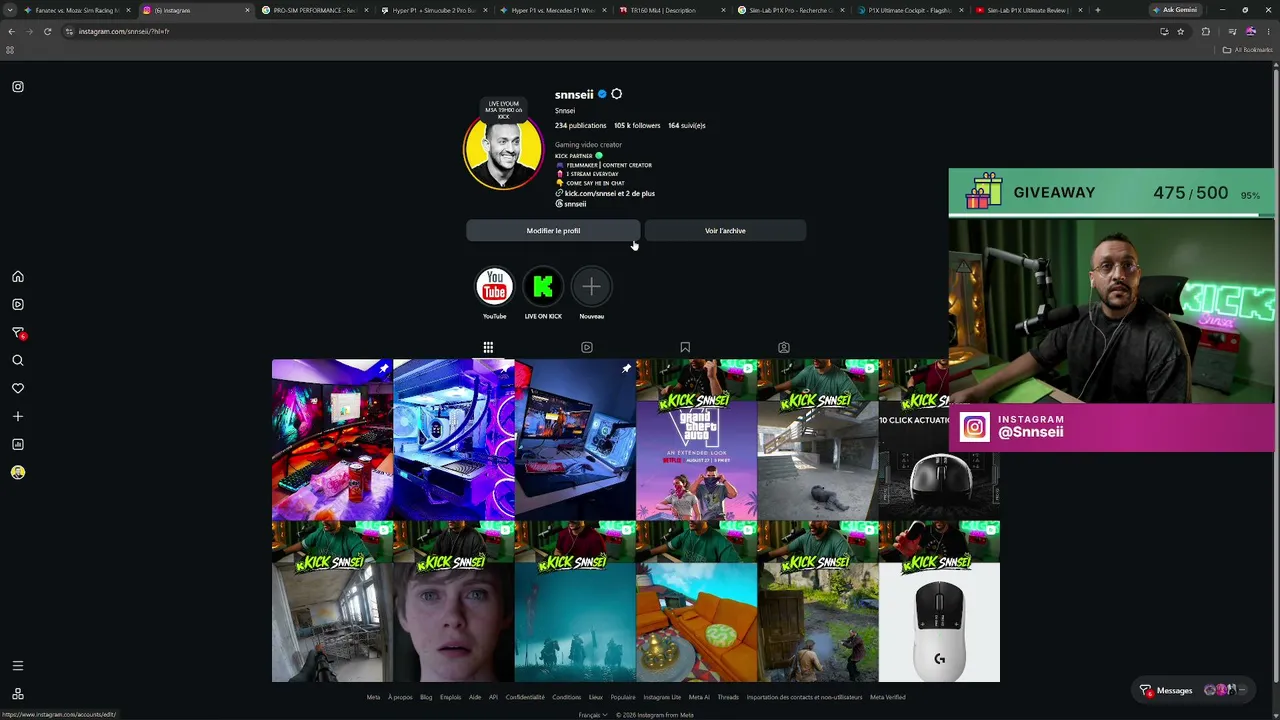Click Ask Gemini in the browser bar

(1175, 10)
